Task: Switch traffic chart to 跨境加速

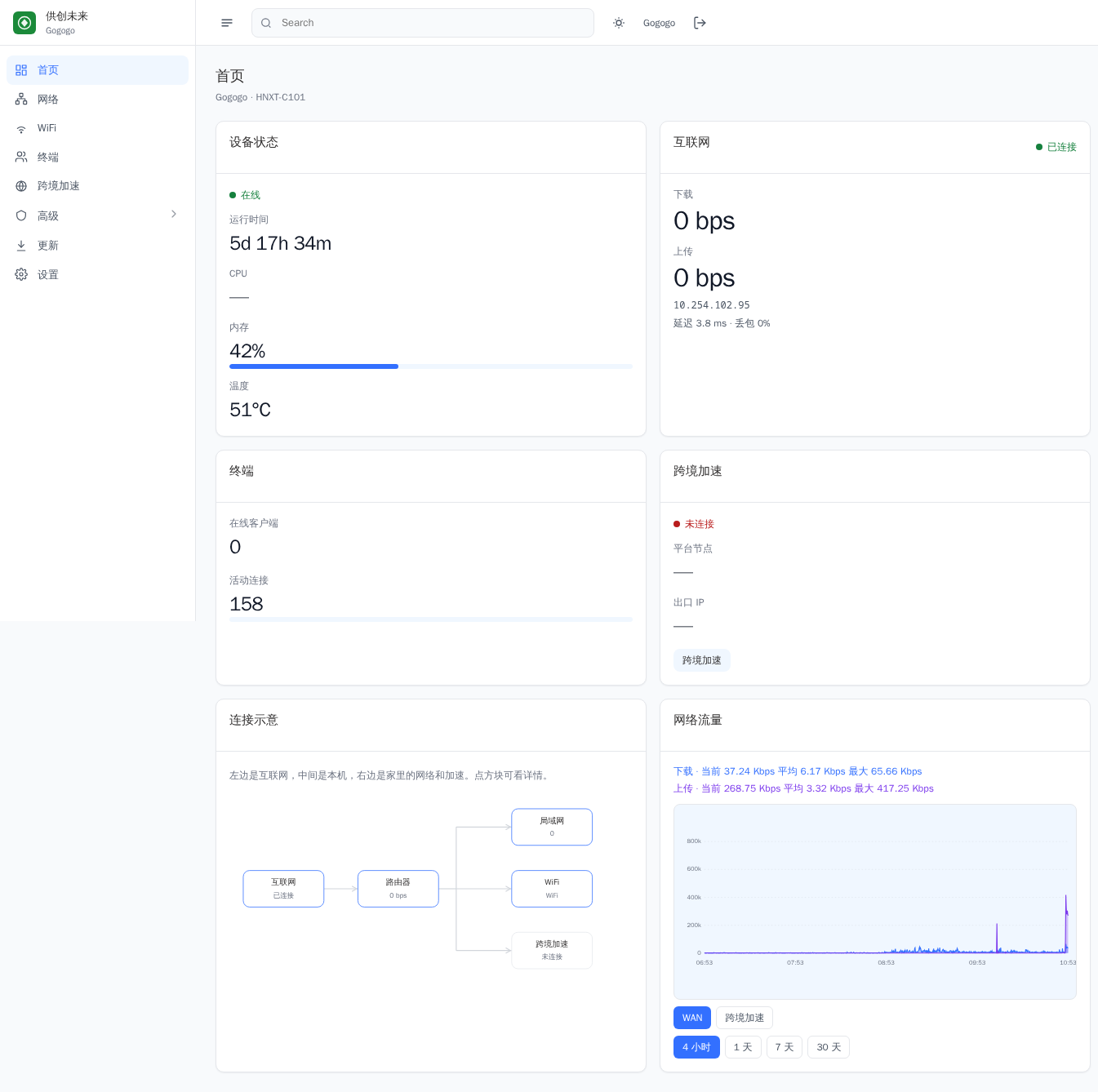Action: coord(745,1018)
